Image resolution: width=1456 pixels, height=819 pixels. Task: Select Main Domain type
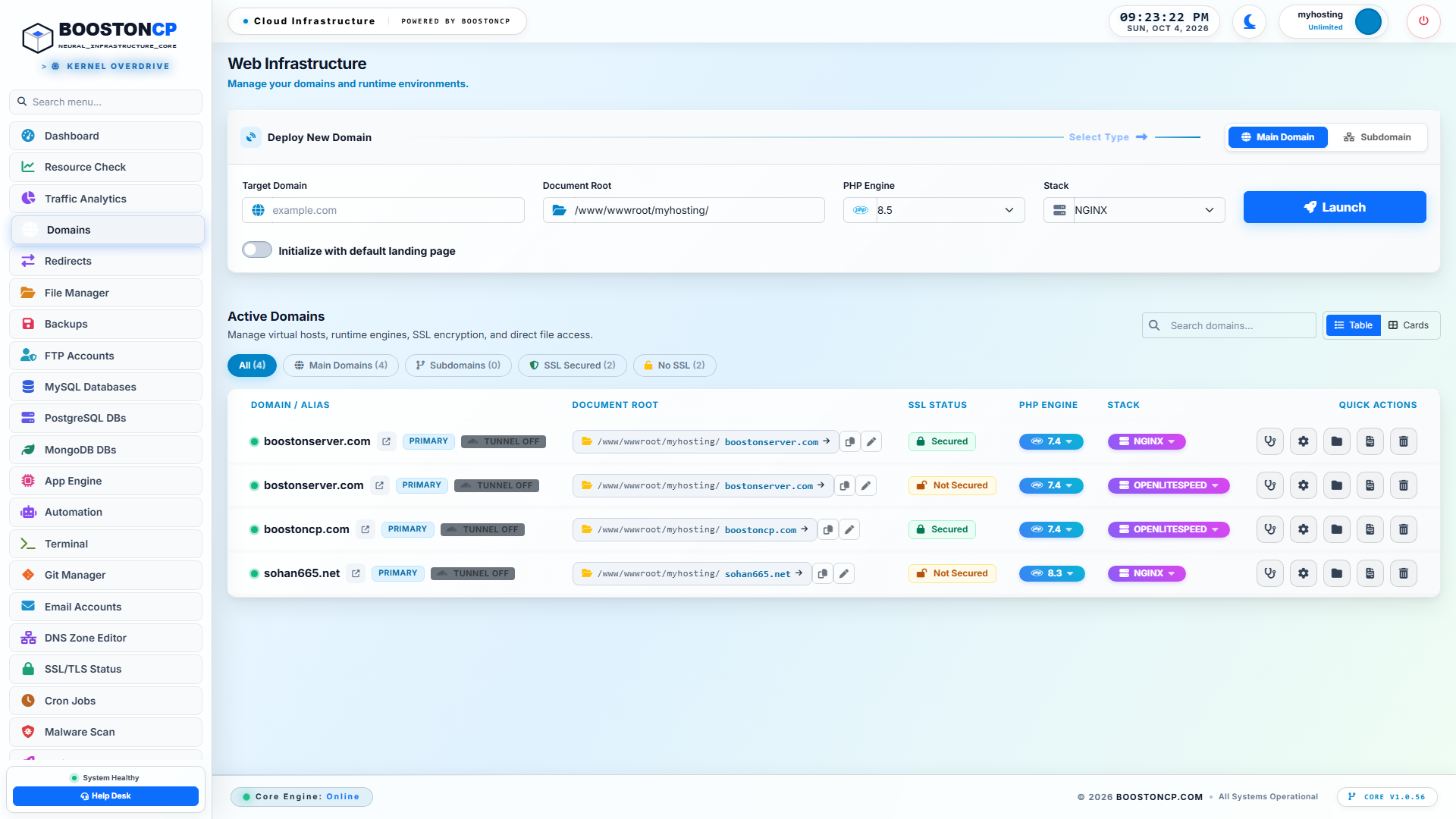(x=1278, y=137)
